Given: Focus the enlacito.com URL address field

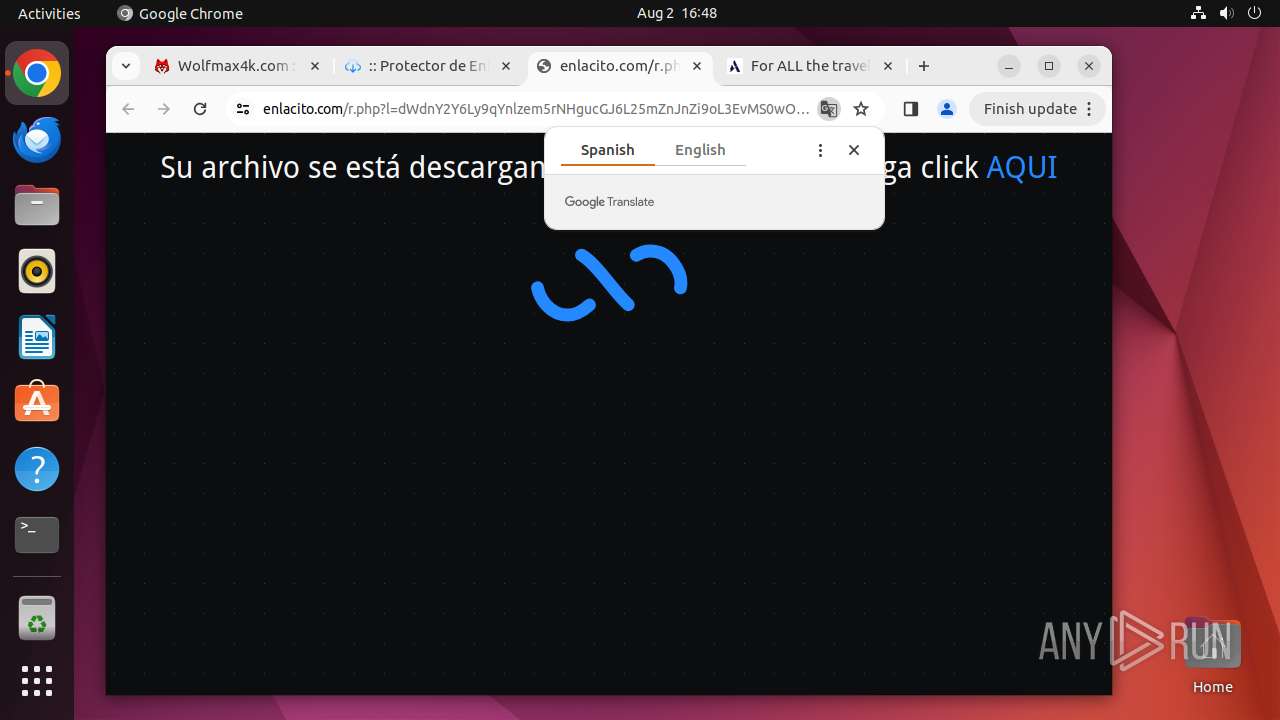Looking at the screenshot, I should pyautogui.click(x=535, y=109).
